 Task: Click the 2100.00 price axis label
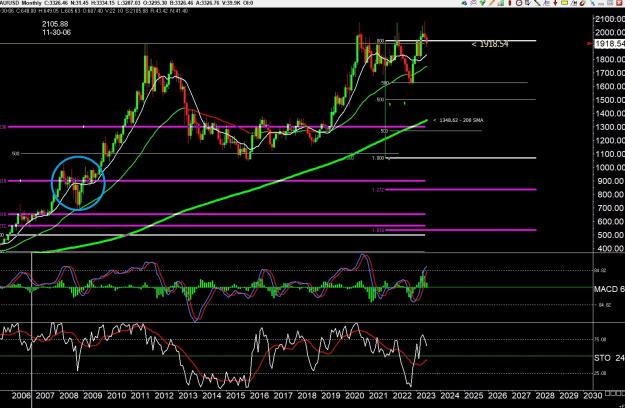609,19
